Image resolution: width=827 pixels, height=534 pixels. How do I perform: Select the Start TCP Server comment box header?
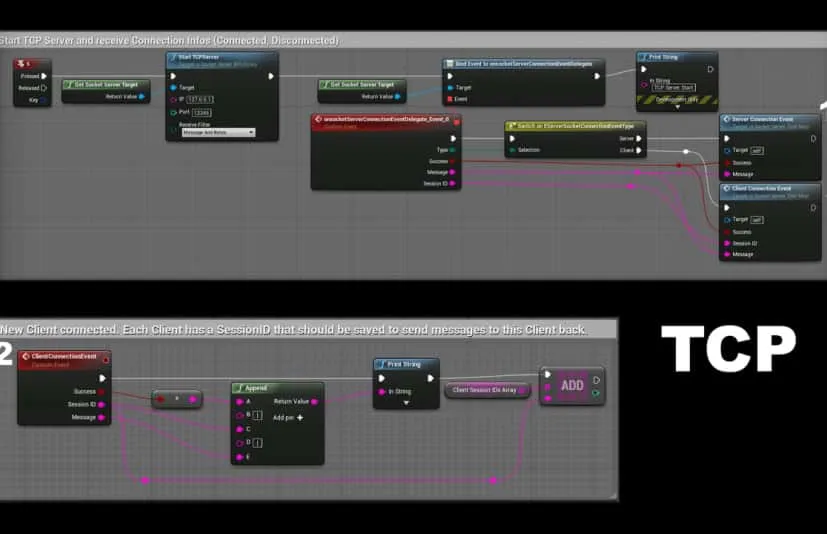[x=414, y=40]
